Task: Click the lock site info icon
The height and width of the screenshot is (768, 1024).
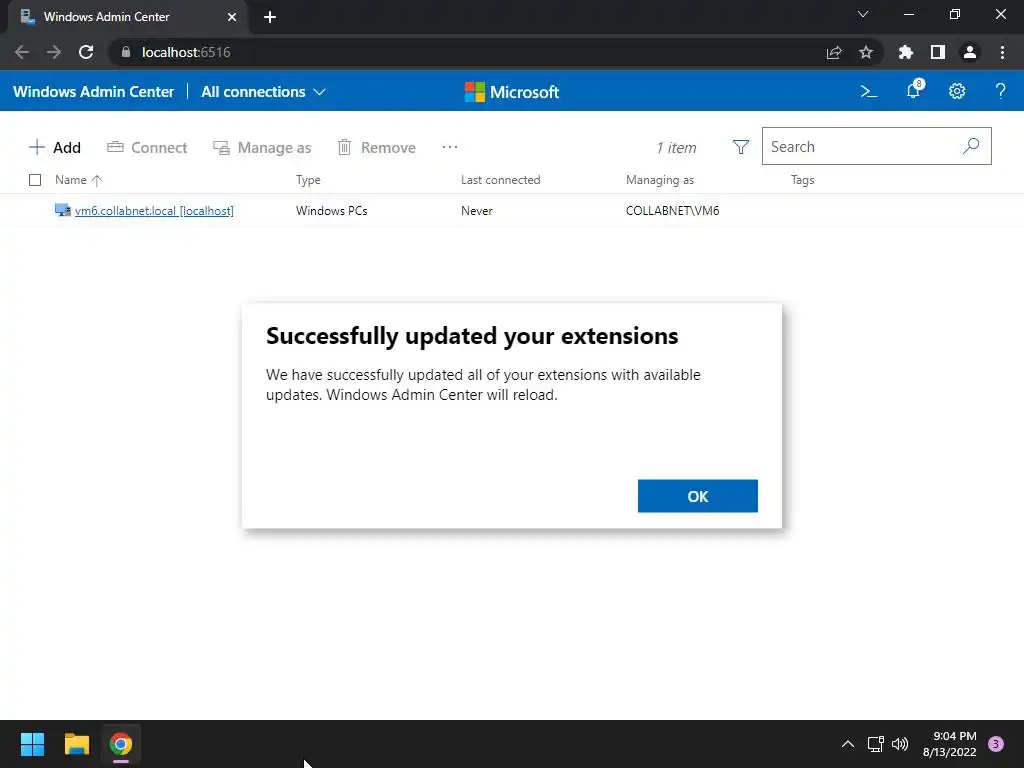Action: 125,52
